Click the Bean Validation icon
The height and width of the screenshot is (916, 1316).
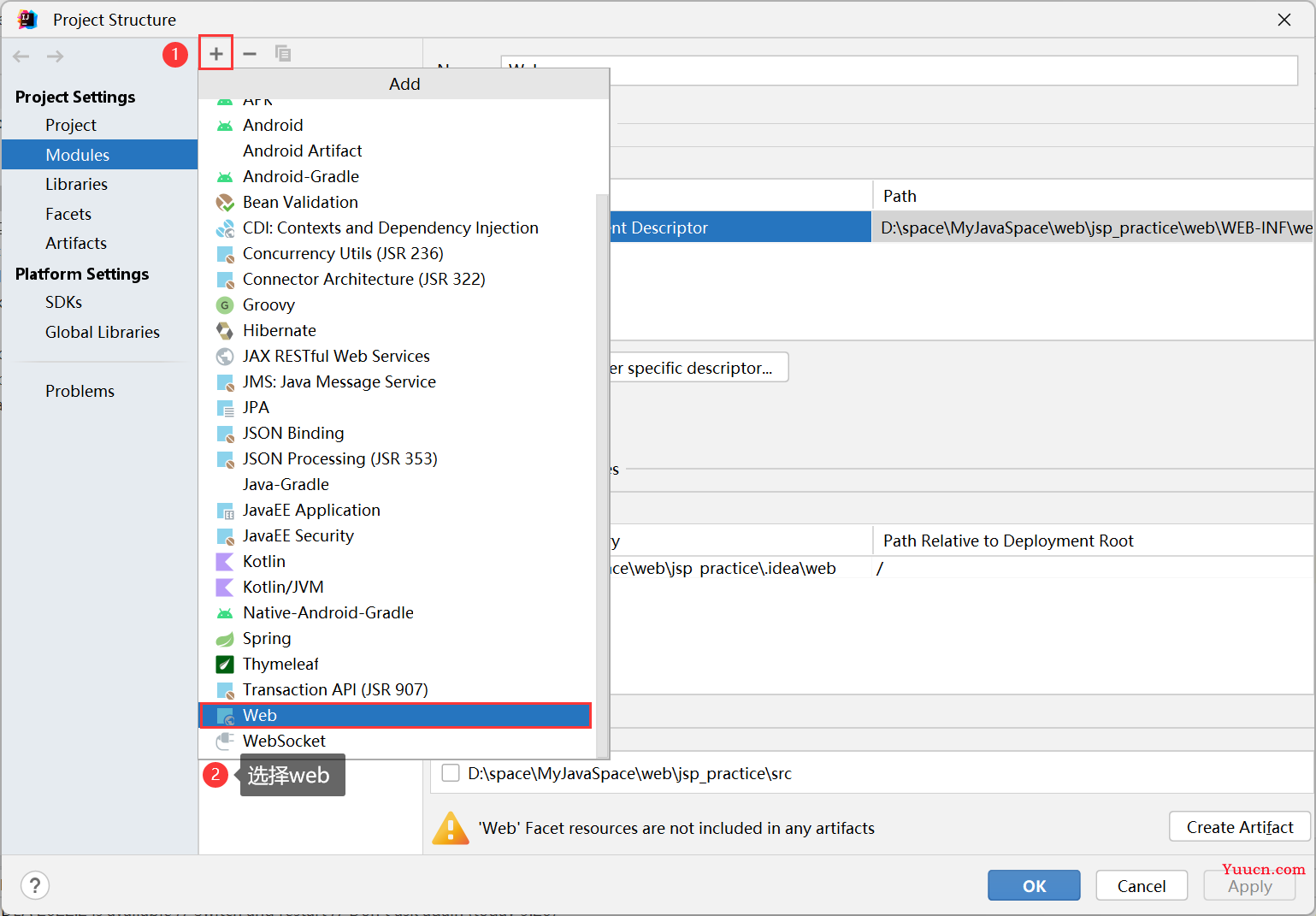[x=225, y=203]
